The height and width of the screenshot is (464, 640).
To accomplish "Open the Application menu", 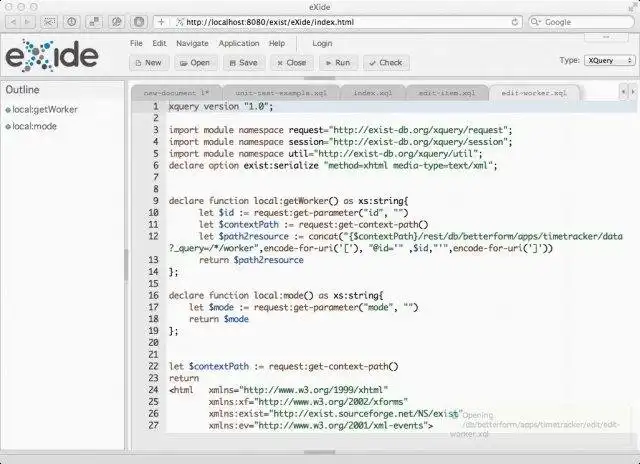I will [239, 43].
